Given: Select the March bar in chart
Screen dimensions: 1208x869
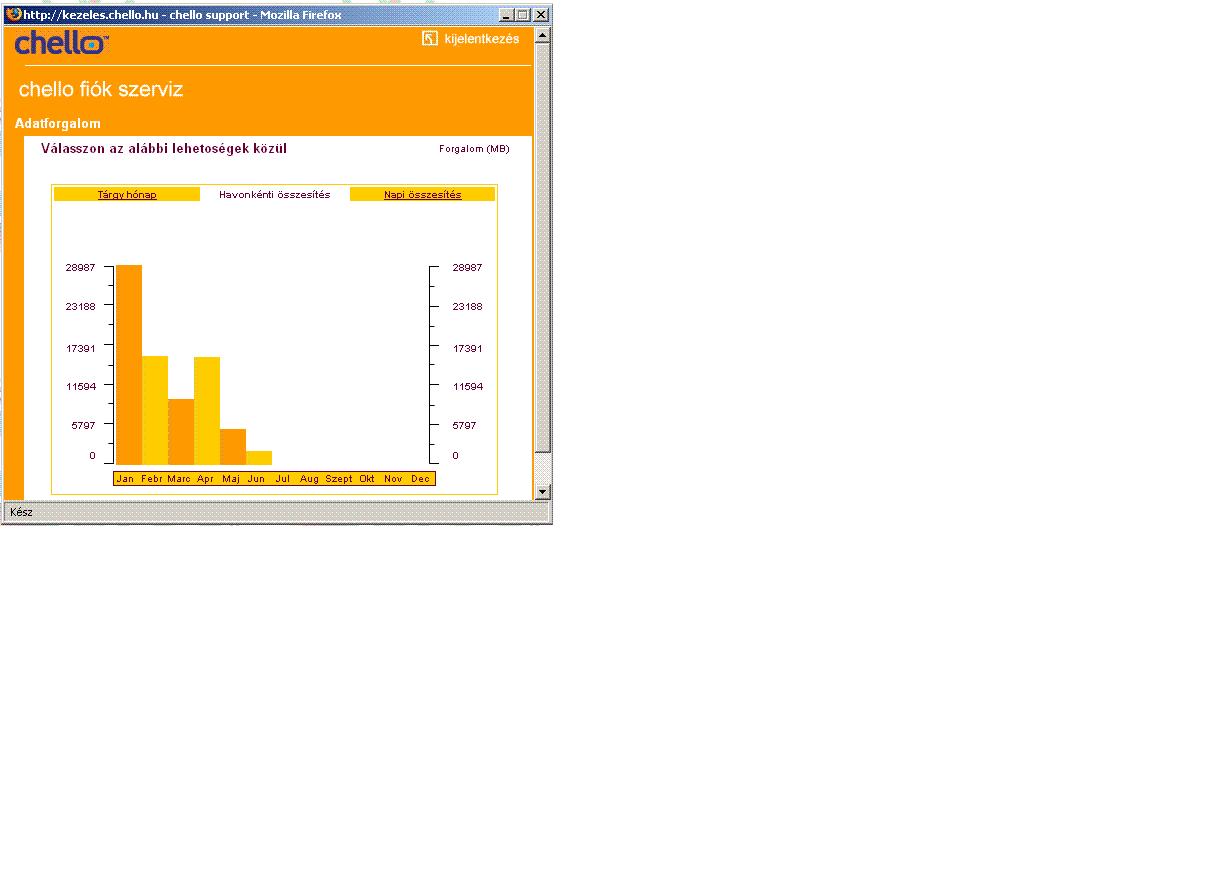Looking at the screenshot, I should (180, 431).
